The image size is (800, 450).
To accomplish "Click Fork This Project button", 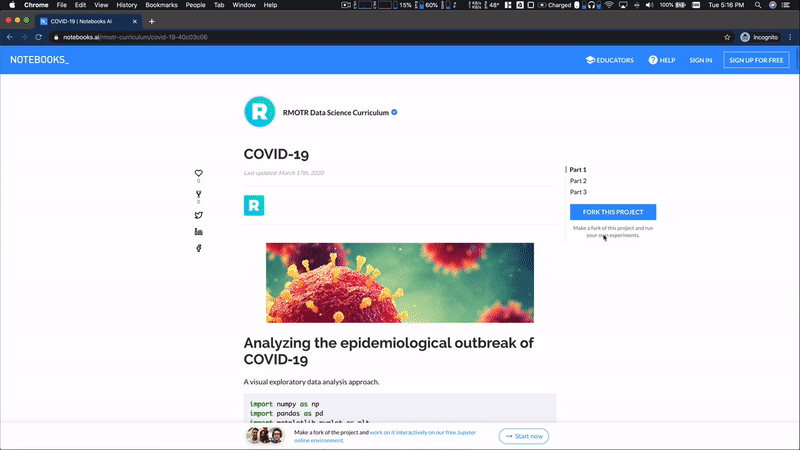I will tap(613, 212).
